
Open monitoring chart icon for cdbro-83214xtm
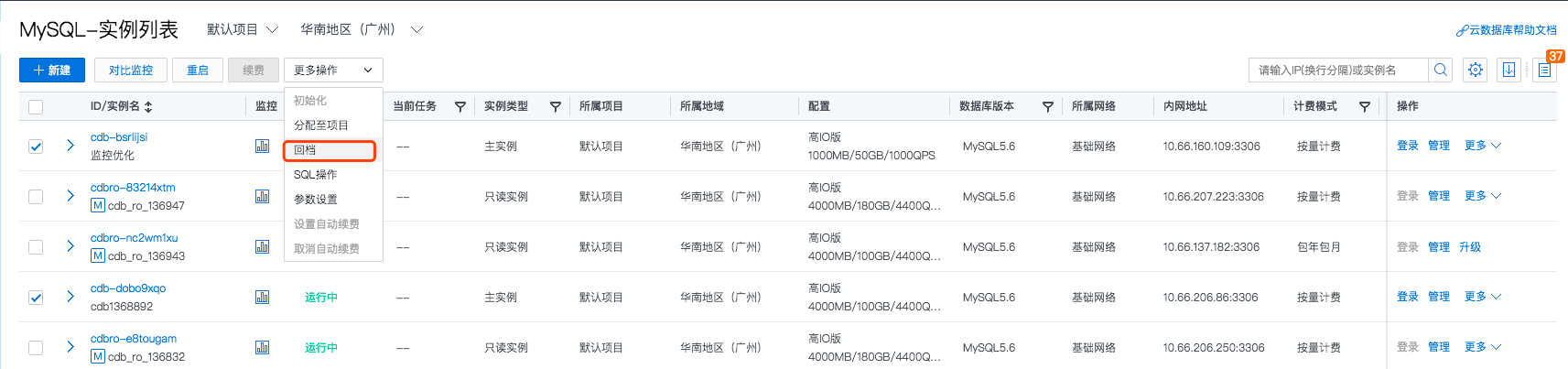[x=263, y=196]
